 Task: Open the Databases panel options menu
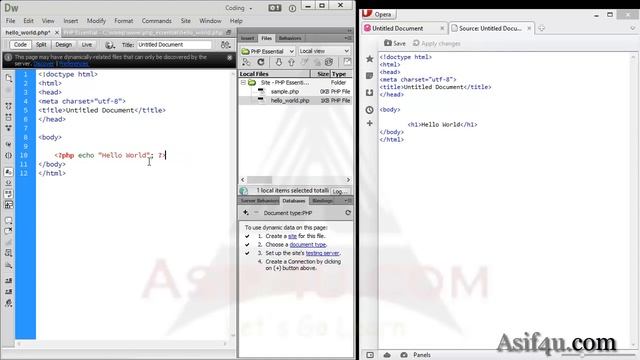click(x=348, y=201)
